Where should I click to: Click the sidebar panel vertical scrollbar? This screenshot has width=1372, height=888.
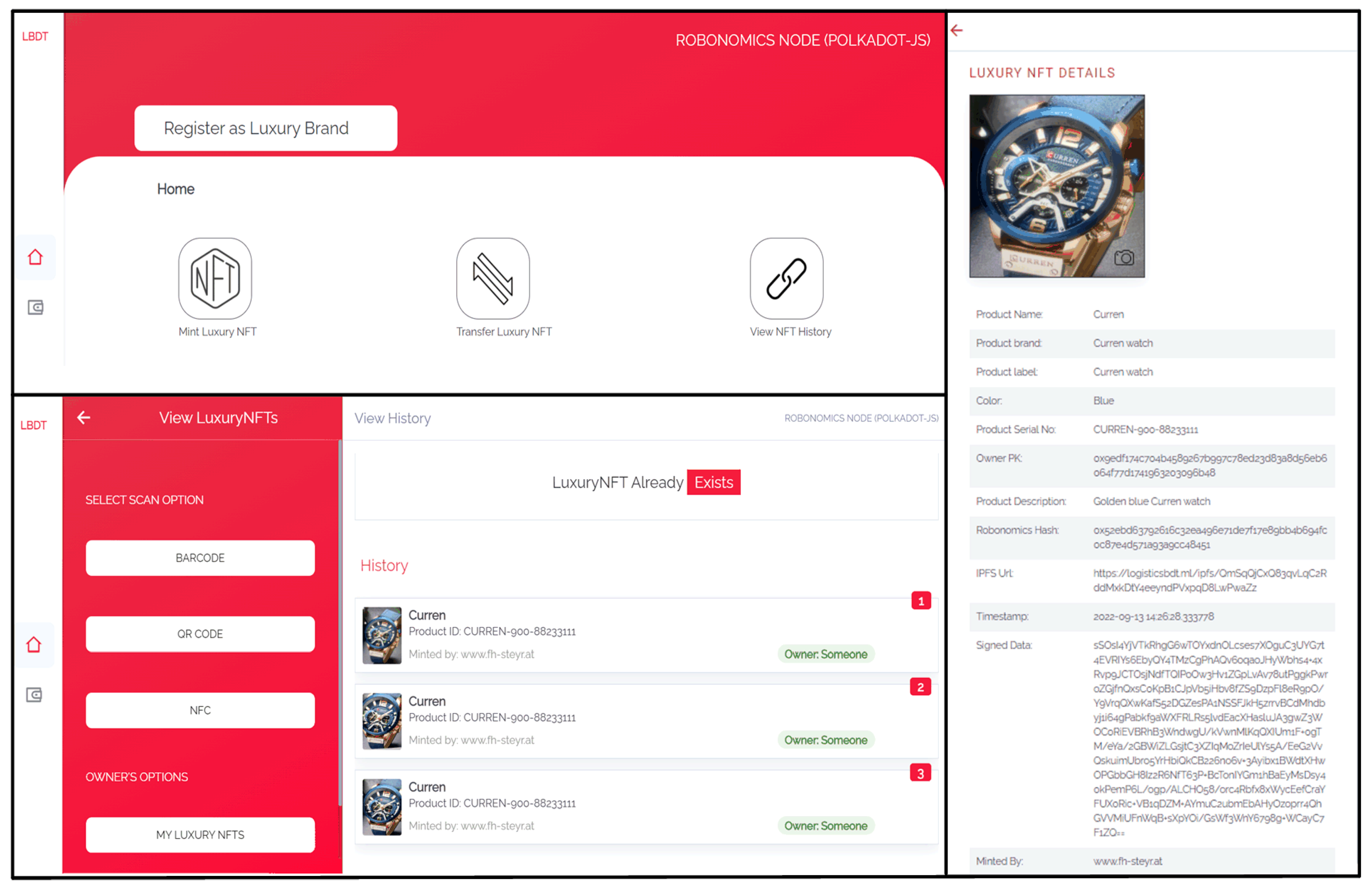[x=340, y=623]
